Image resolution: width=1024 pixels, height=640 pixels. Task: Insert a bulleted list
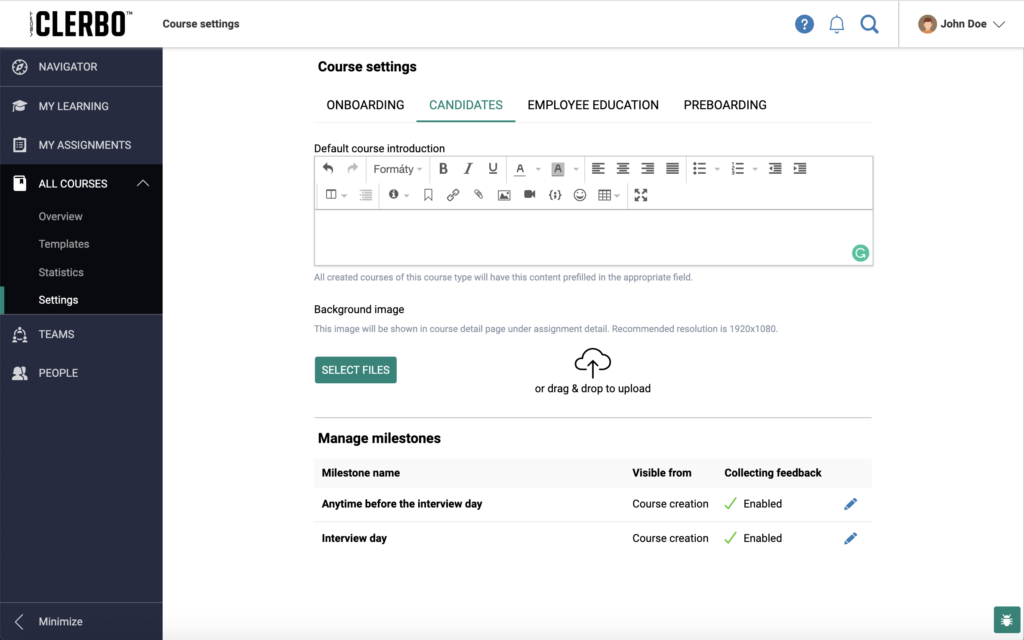[x=699, y=168]
